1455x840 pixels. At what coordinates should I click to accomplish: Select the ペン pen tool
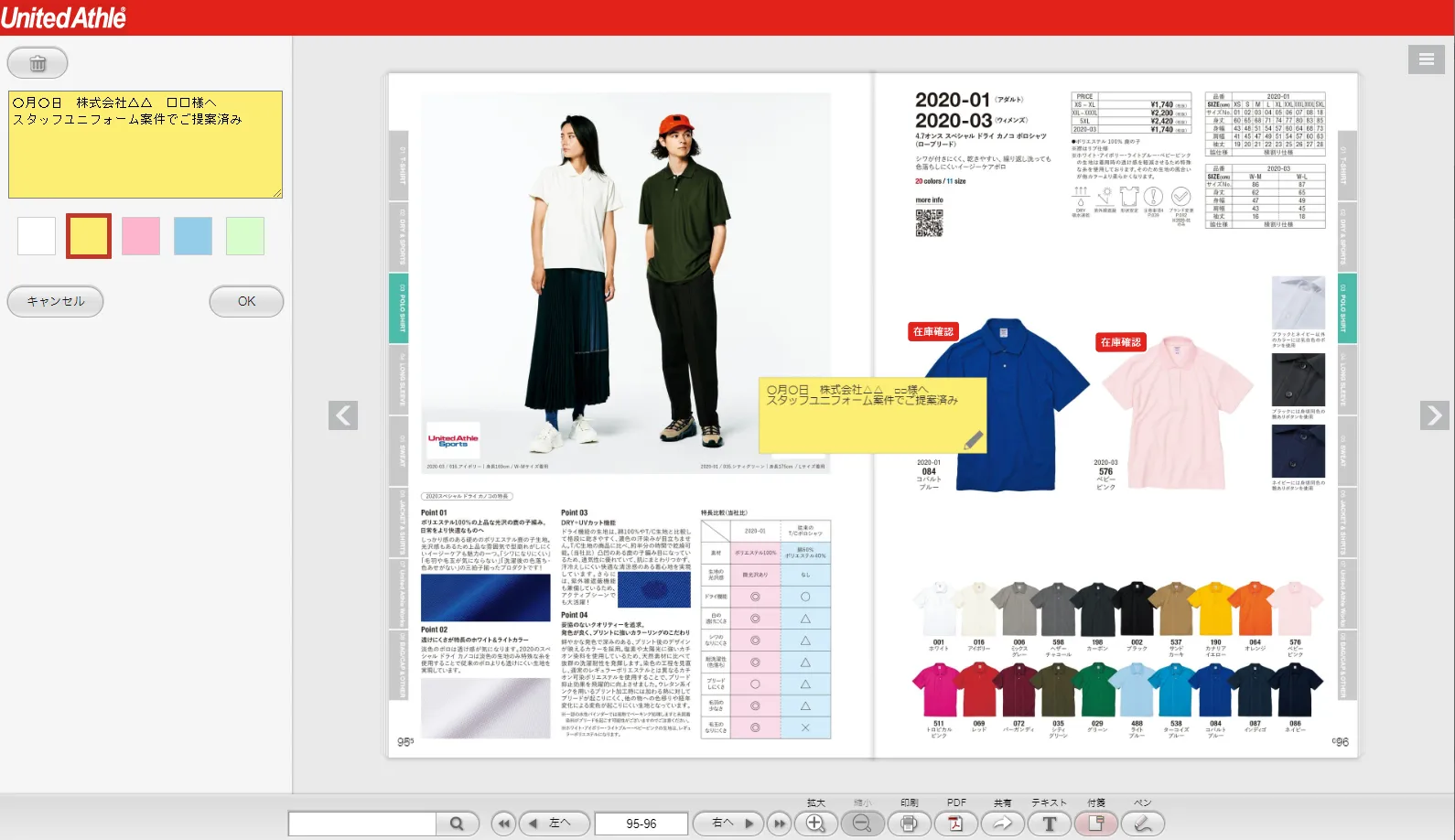click(1142, 824)
